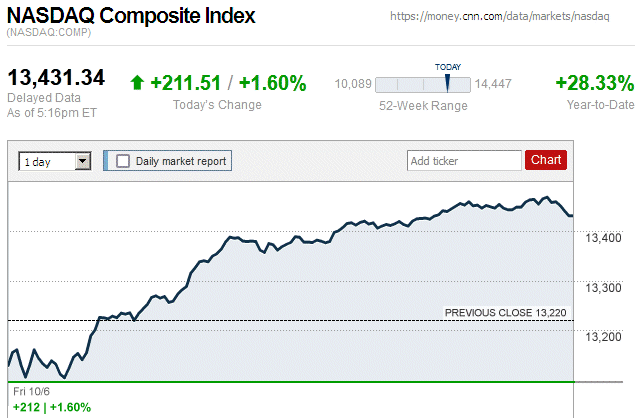Toggle the Daily market report checkbox
640x420 pixels.
[x=123, y=160]
